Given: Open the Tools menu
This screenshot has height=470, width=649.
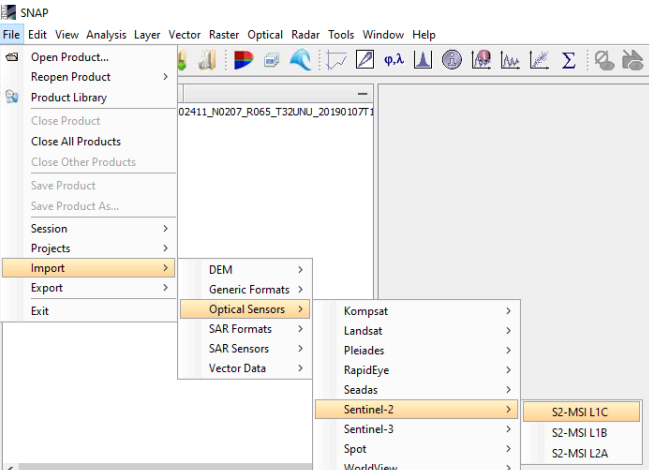Looking at the screenshot, I should point(341,35).
